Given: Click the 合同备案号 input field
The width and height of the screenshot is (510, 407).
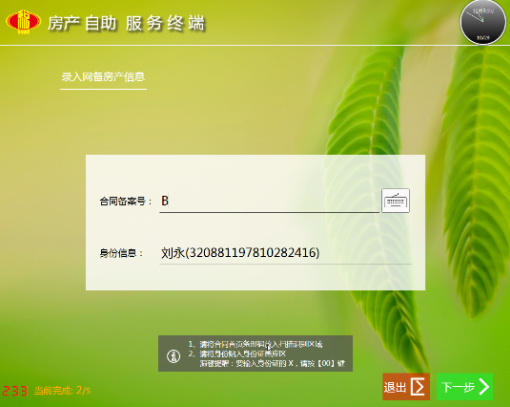Looking at the screenshot, I should tap(269, 201).
